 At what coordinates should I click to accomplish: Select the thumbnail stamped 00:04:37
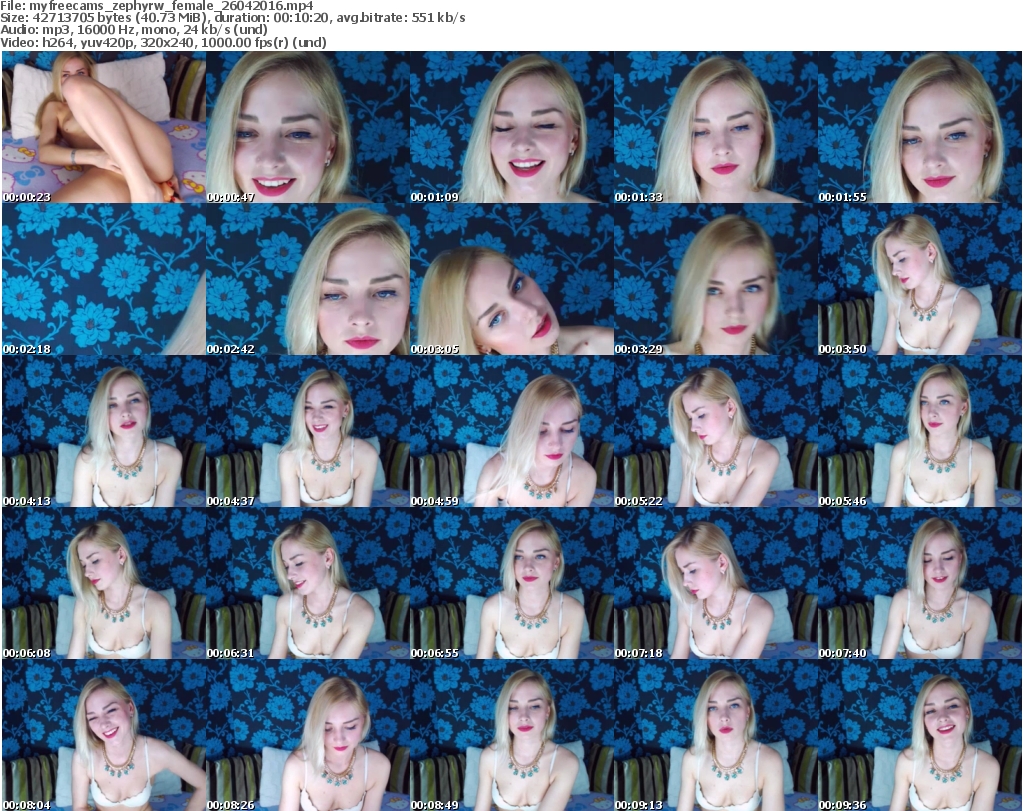tap(308, 431)
